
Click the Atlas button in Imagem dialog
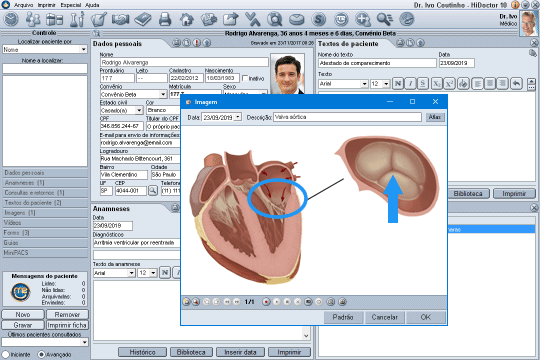pos(435,117)
